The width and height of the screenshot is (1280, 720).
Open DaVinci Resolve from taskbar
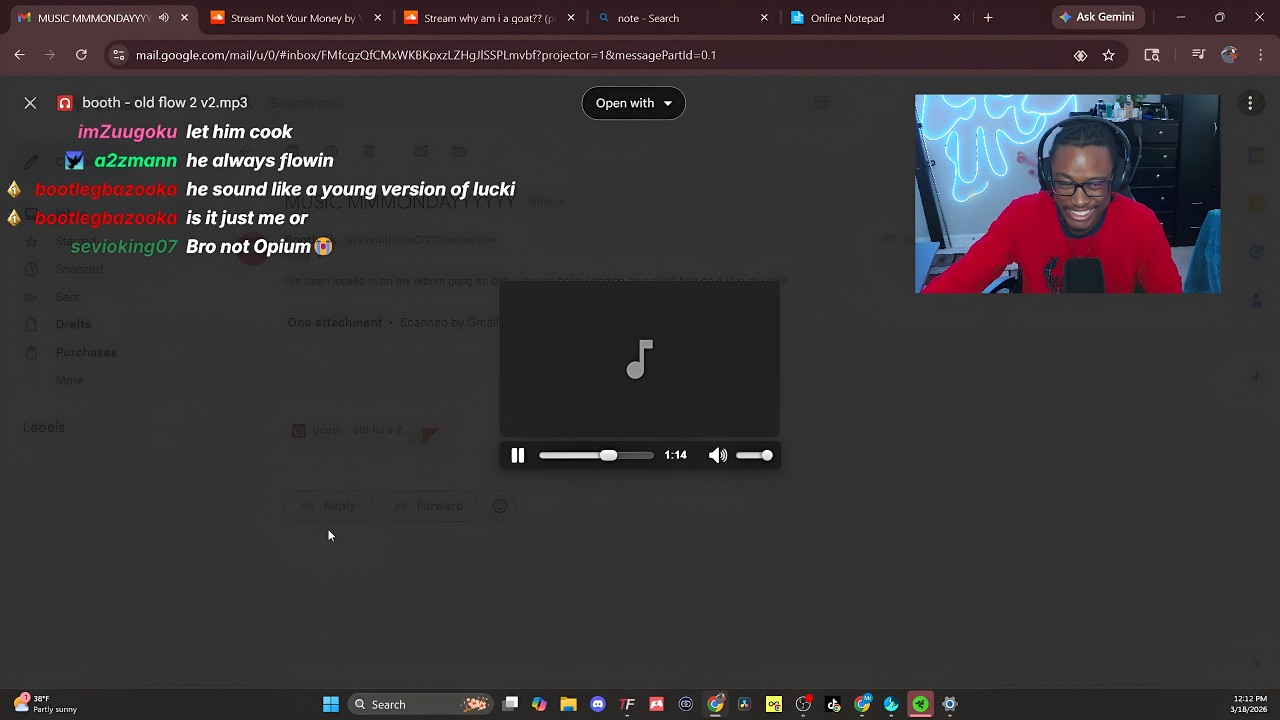[744, 704]
